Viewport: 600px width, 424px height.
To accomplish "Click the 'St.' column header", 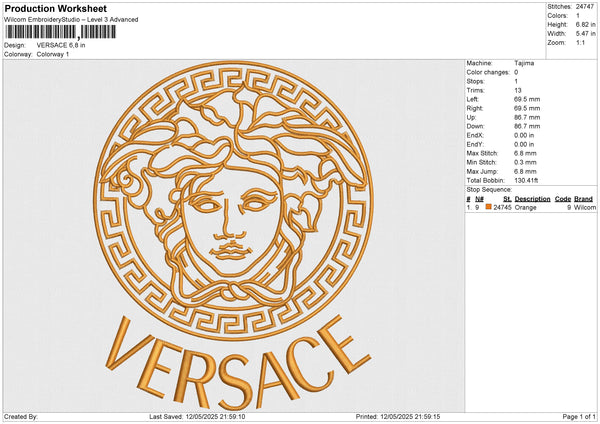I will pyautogui.click(x=507, y=199).
